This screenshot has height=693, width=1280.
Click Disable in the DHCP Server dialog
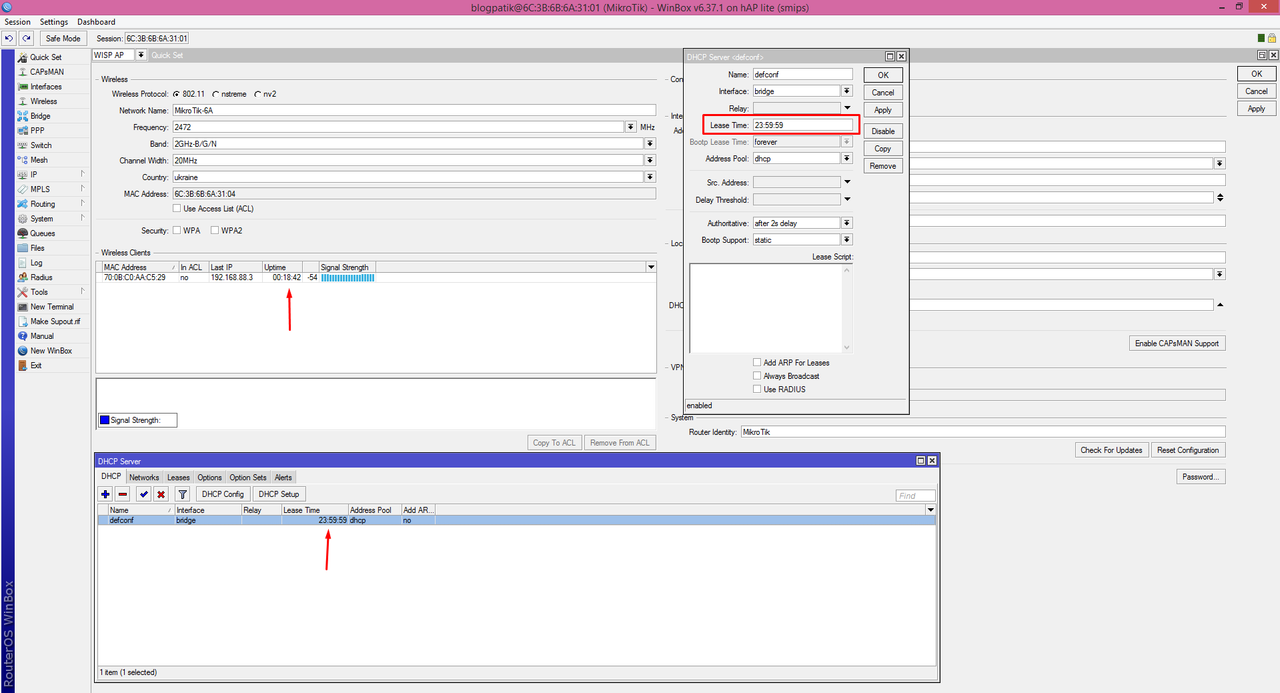[x=883, y=131]
